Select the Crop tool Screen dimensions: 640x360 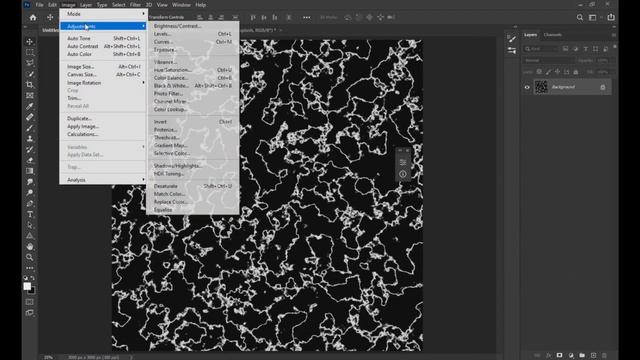[x=30, y=84]
